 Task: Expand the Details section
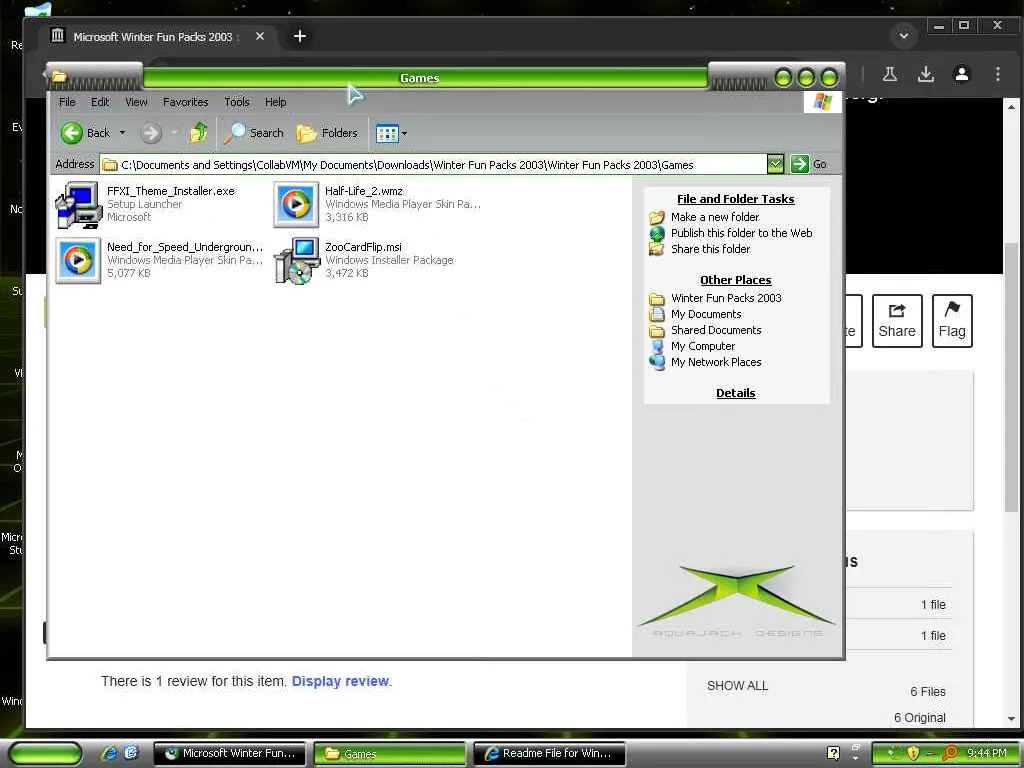[x=735, y=393]
